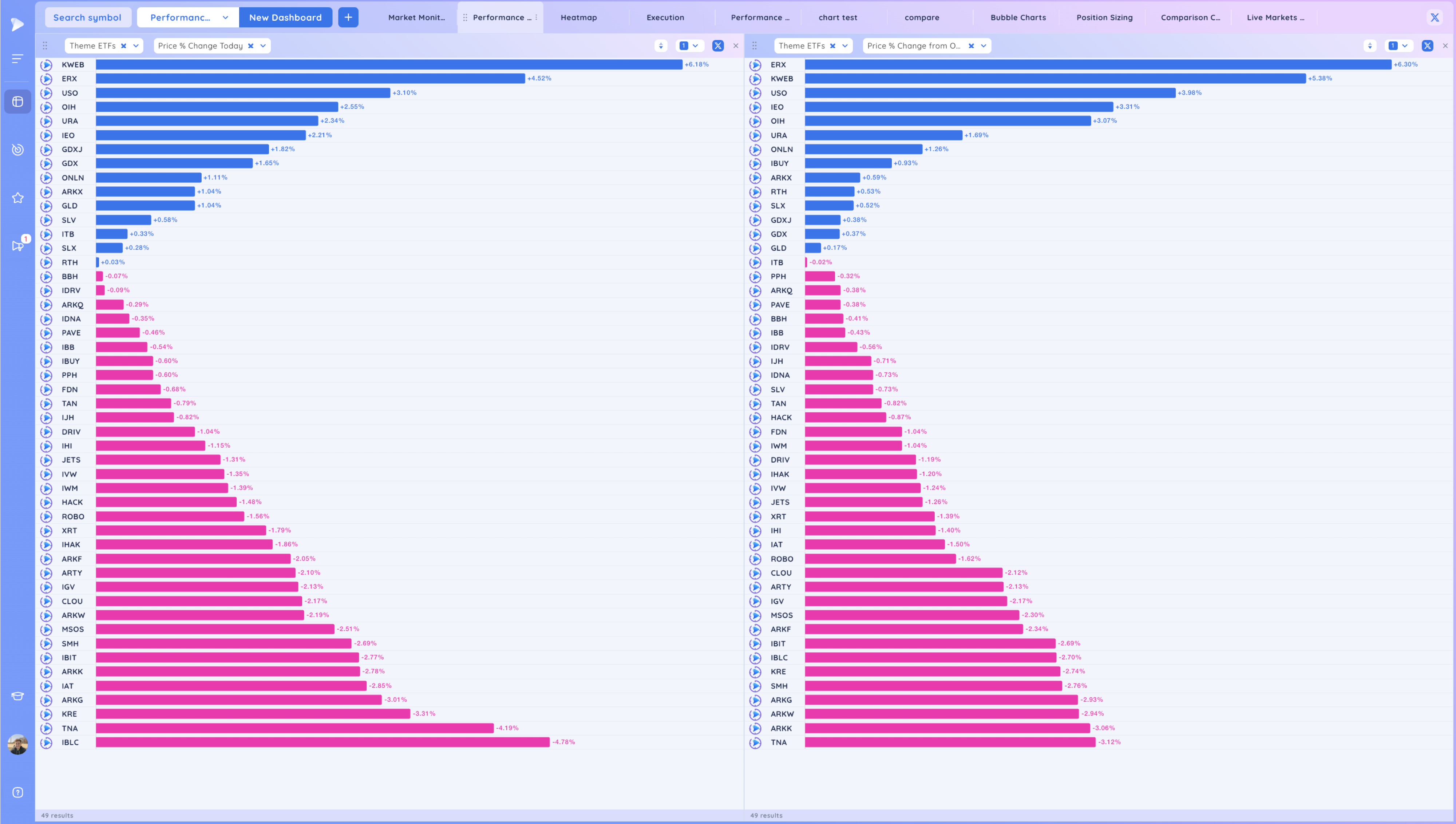Open announcements icon with notification badge
This screenshot has width=1456, height=824.
pyautogui.click(x=17, y=246)
